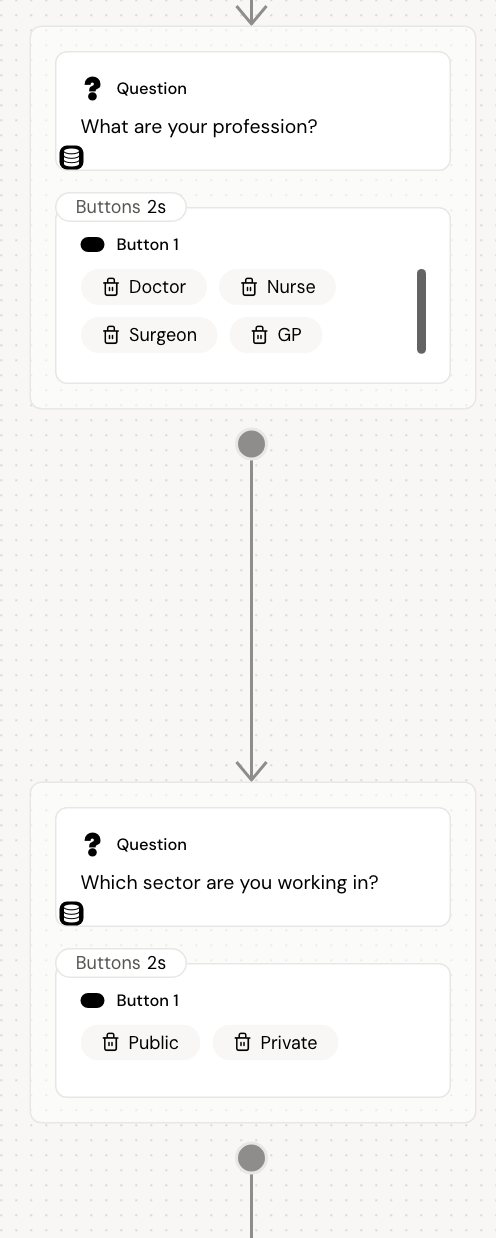Remove the Surgeon option with trash icon
Screen dimensions: 496x1238
(x=111, y=335)
